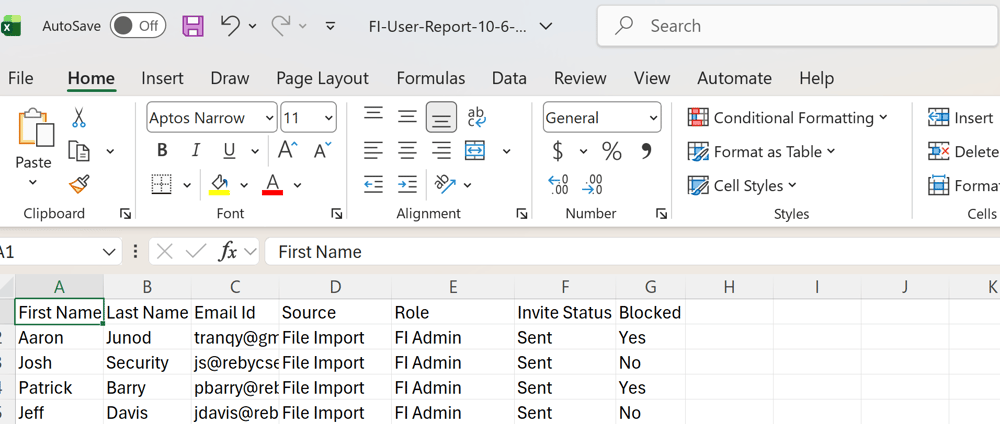Switch to the Insert tab

[x=162, y=78]
